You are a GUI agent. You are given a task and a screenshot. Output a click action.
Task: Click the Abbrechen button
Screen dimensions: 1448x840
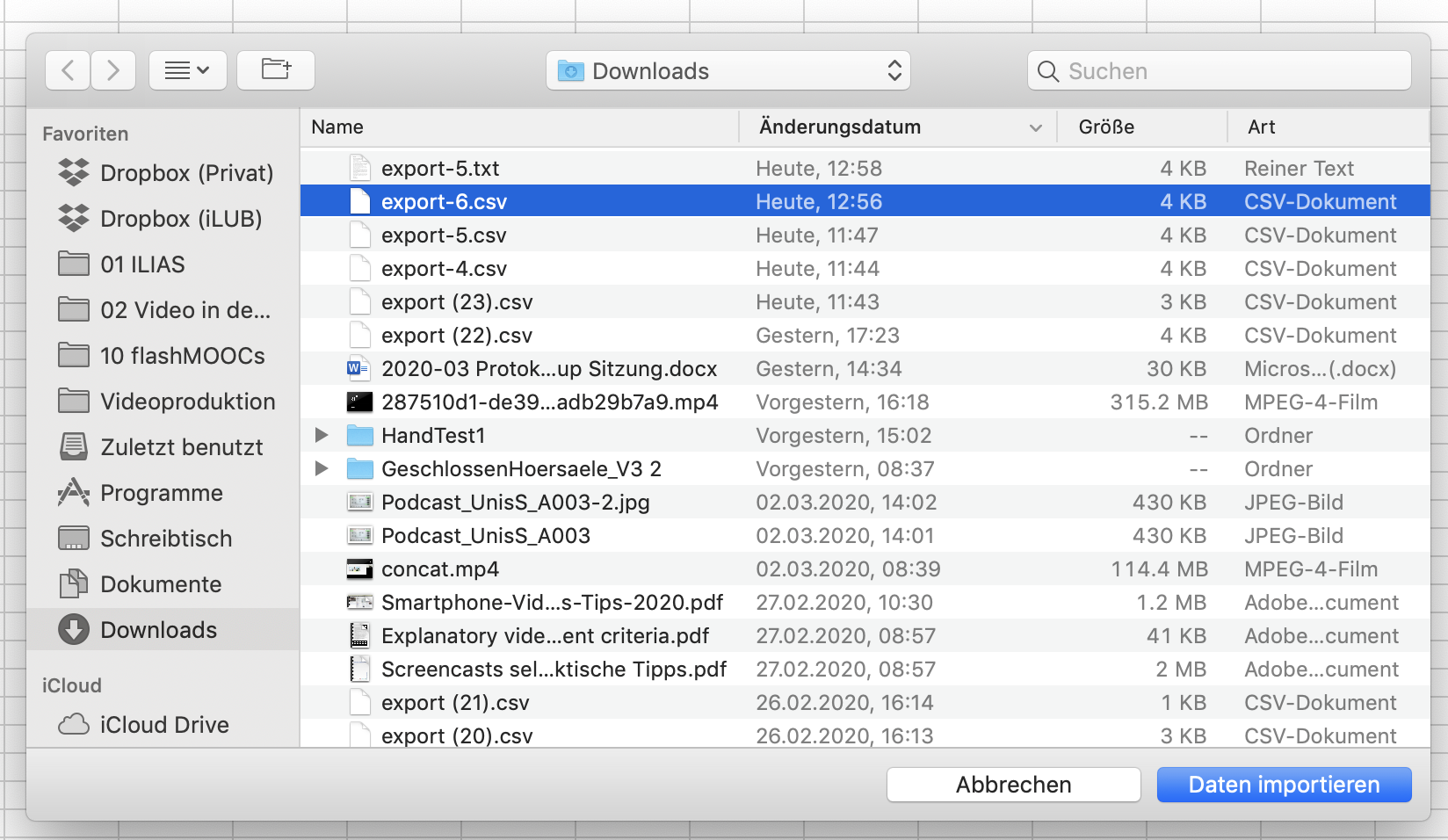(1014, 785)
